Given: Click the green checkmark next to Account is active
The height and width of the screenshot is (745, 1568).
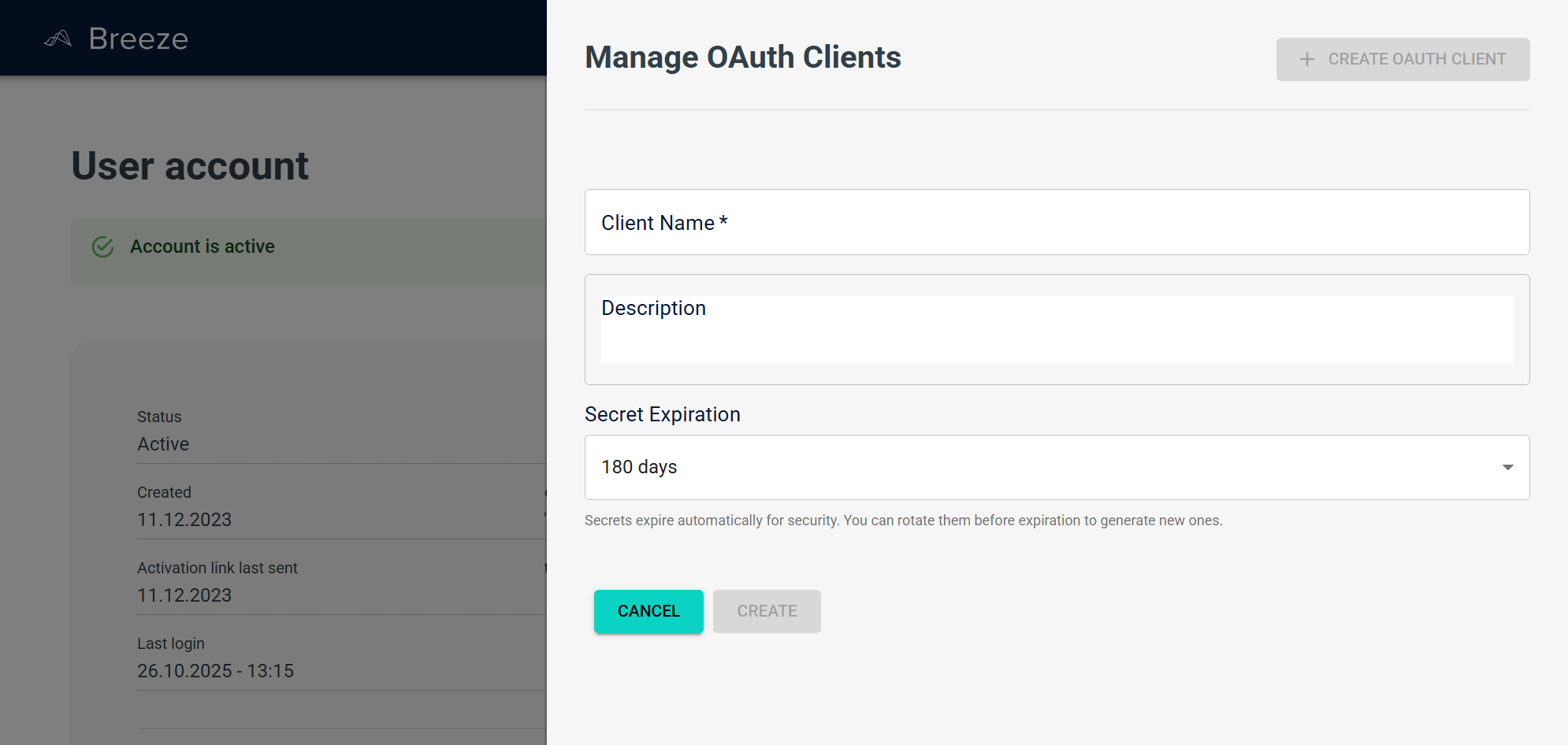Looking at the screenshot, I should 102,246.
